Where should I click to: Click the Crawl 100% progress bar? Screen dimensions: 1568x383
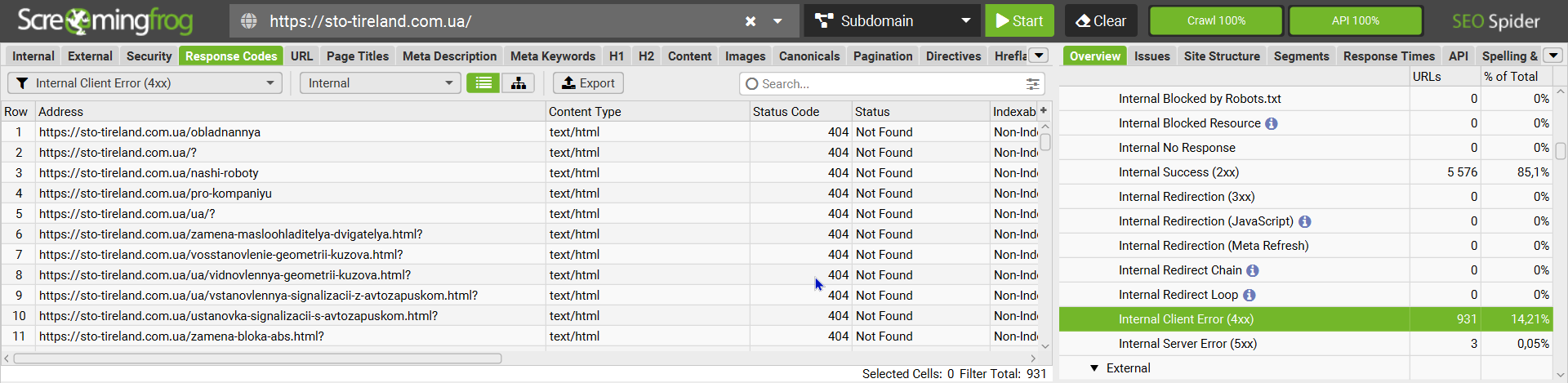1216,21
